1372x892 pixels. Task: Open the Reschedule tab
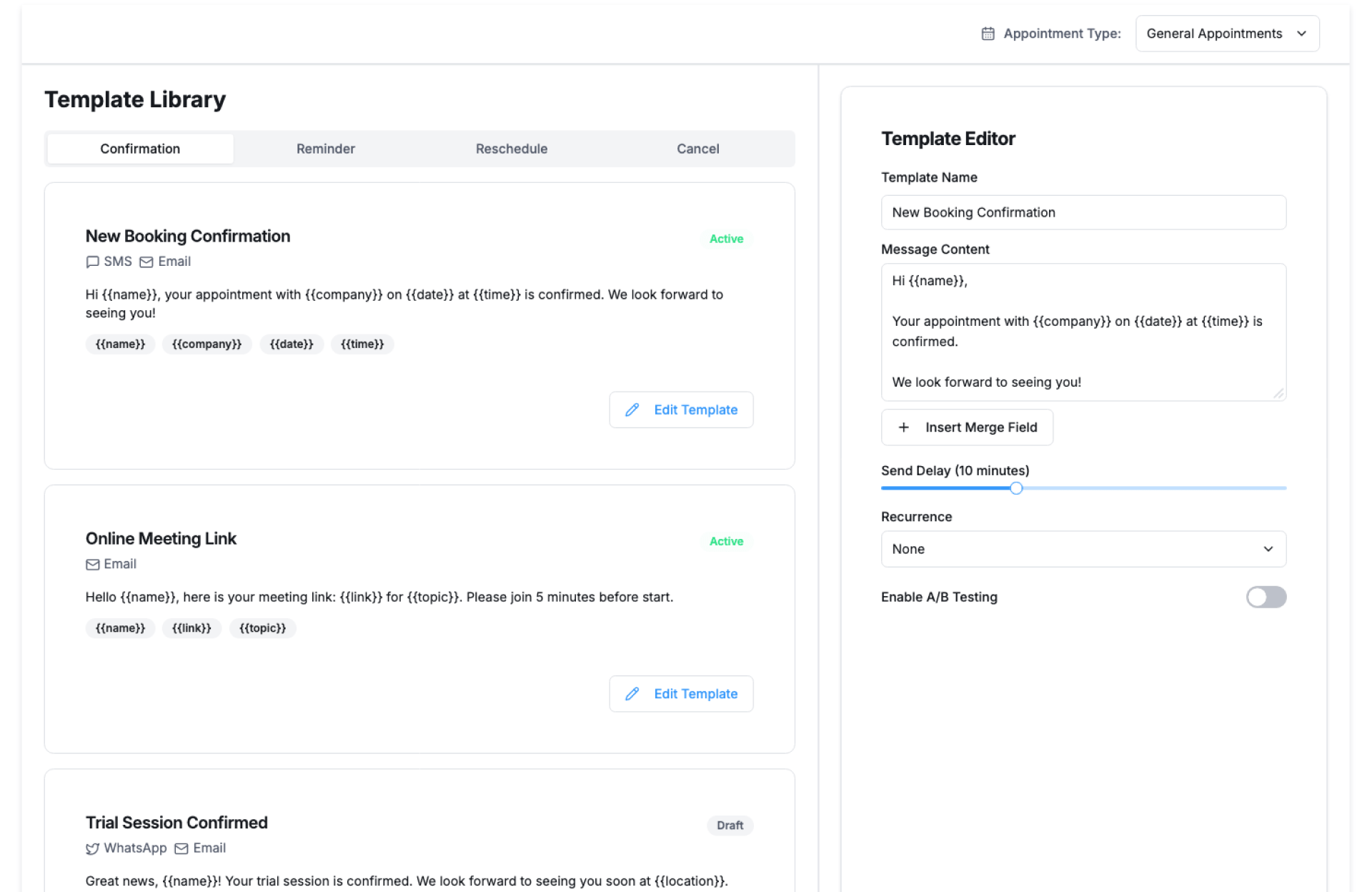[x=512, y=149]
